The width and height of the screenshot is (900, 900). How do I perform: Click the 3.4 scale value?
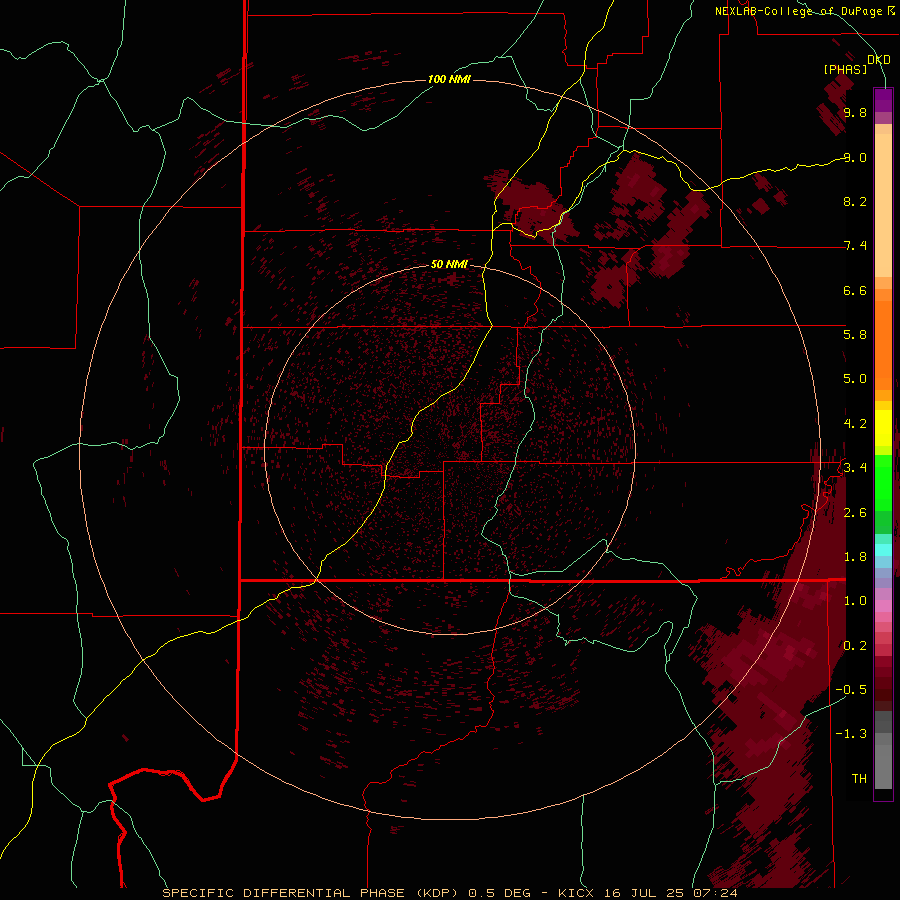pyautogui.click(x=855, y=468)
